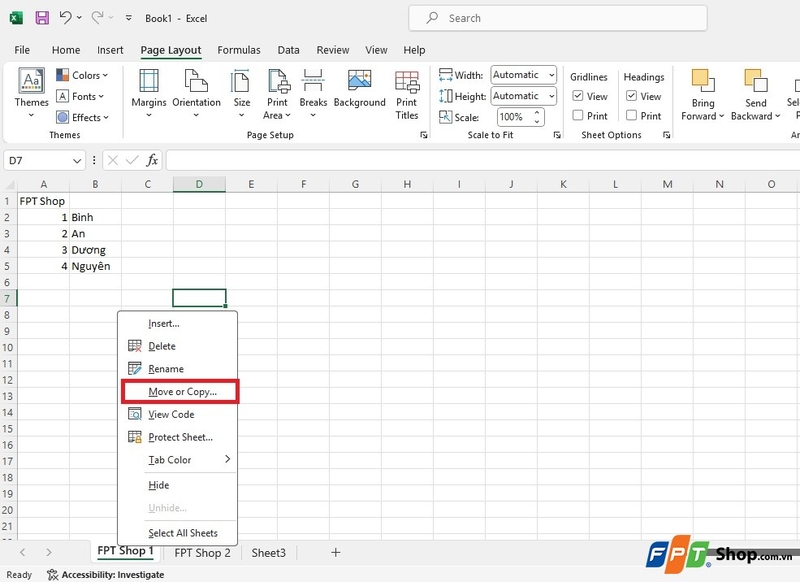Screen dimensions: 800x582
Task: Open the Margins options
Action: [148, 93]
